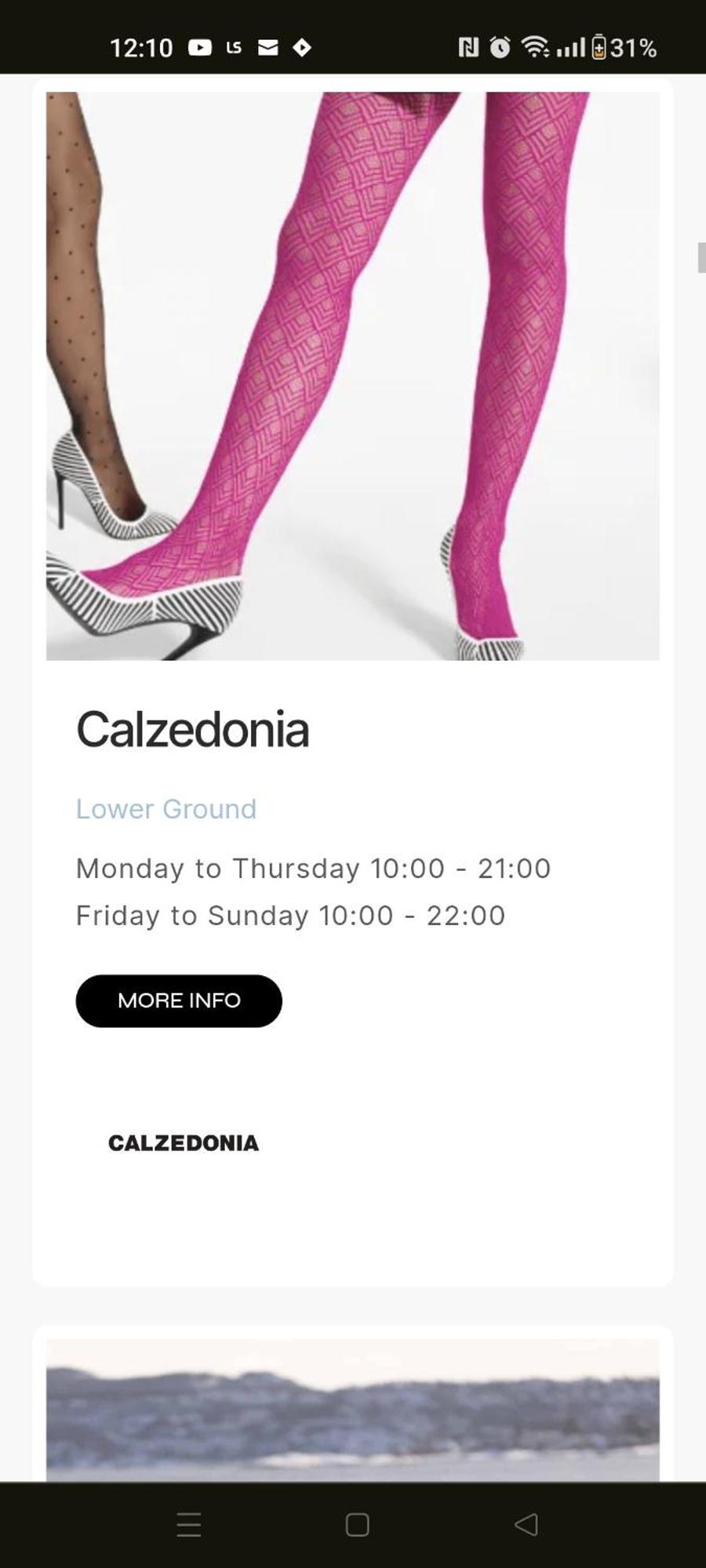Click the page scrollbar handle

[701, 258]
